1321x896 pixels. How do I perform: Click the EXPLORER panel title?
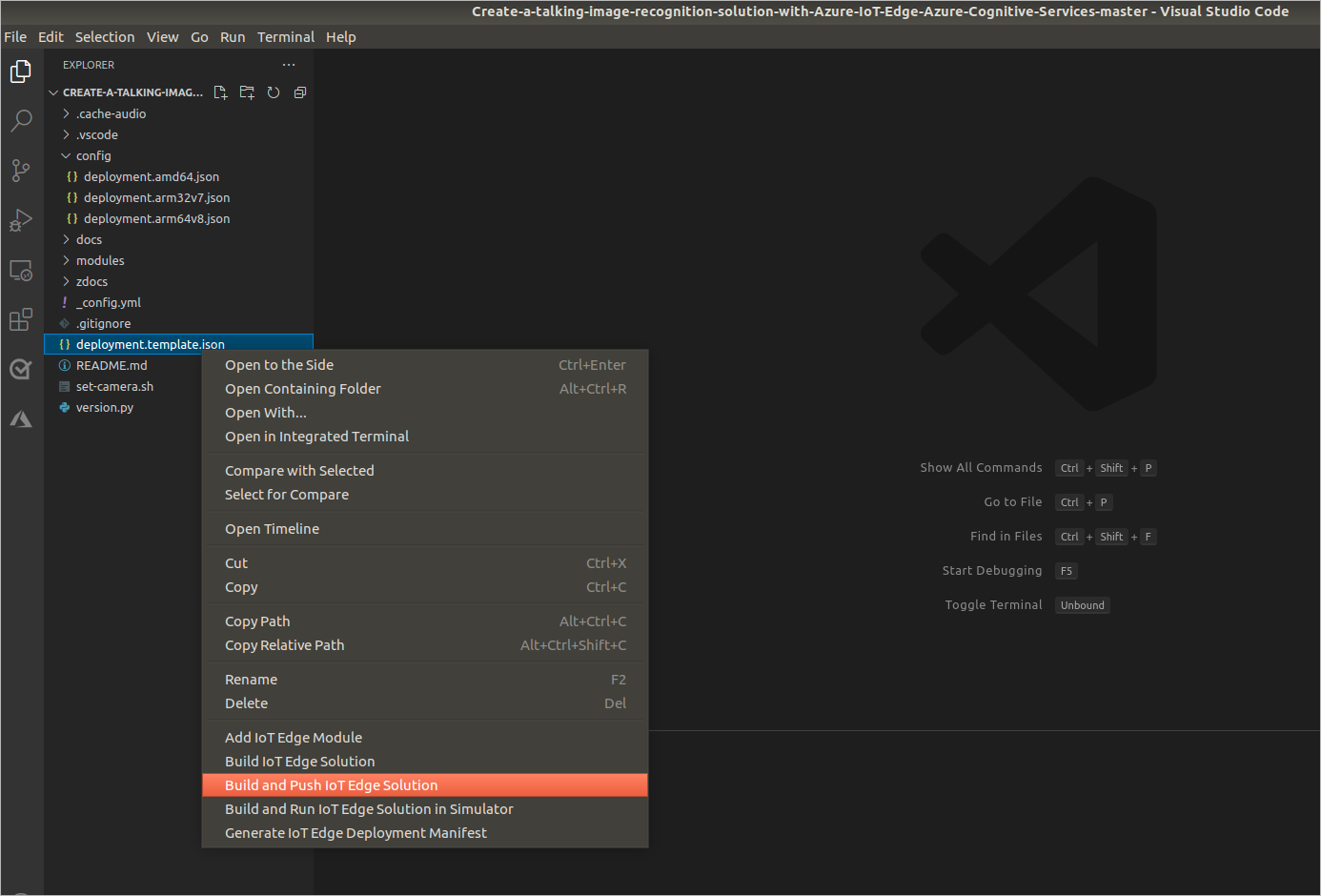[x=89, y=65]
